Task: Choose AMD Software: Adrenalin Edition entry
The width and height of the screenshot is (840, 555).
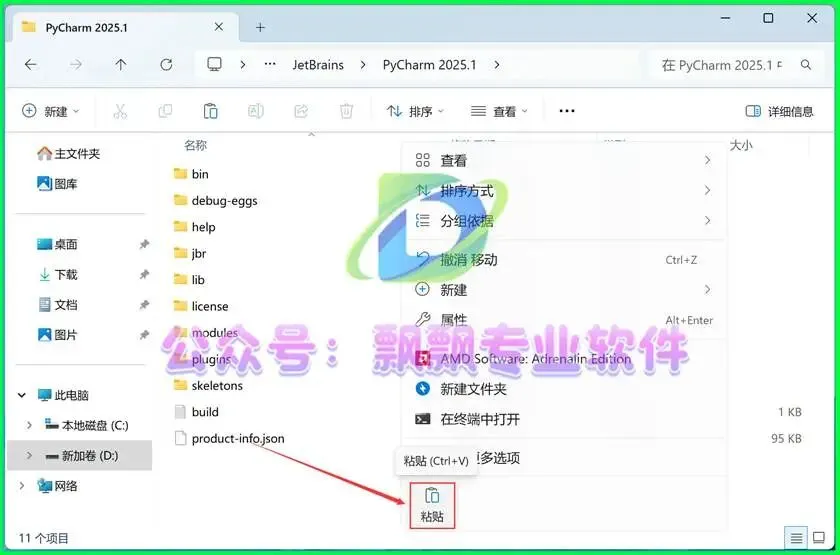Action: click(564, 358)
